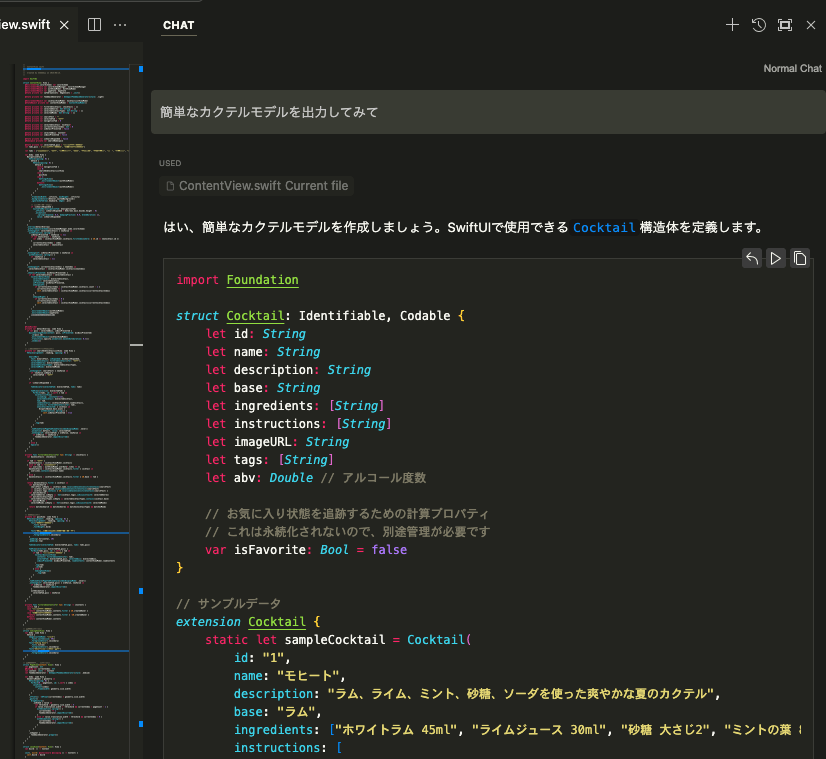Start a new chat with plus icon

[732, 25]
